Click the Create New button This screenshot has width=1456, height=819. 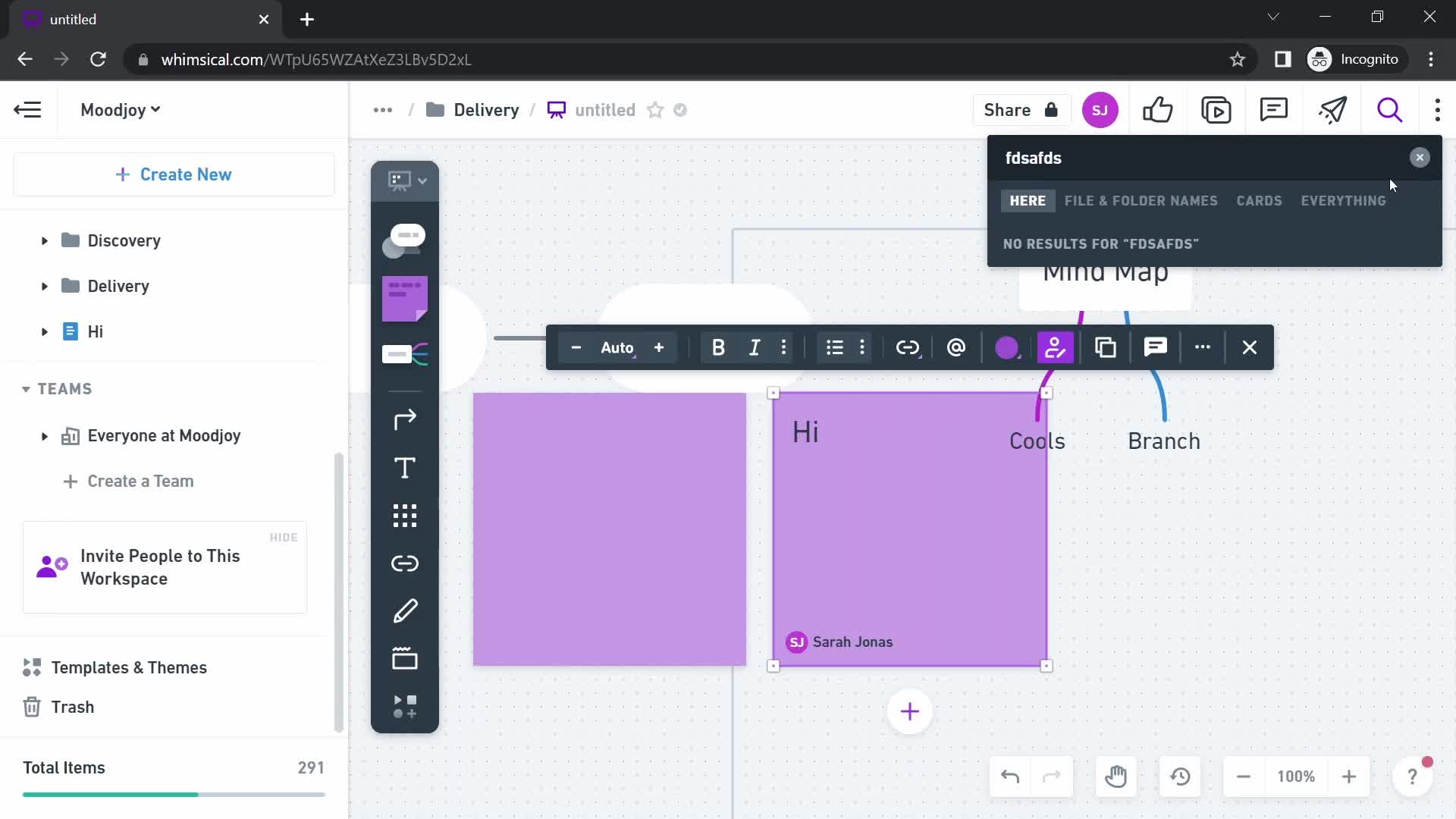pos(174,174)
